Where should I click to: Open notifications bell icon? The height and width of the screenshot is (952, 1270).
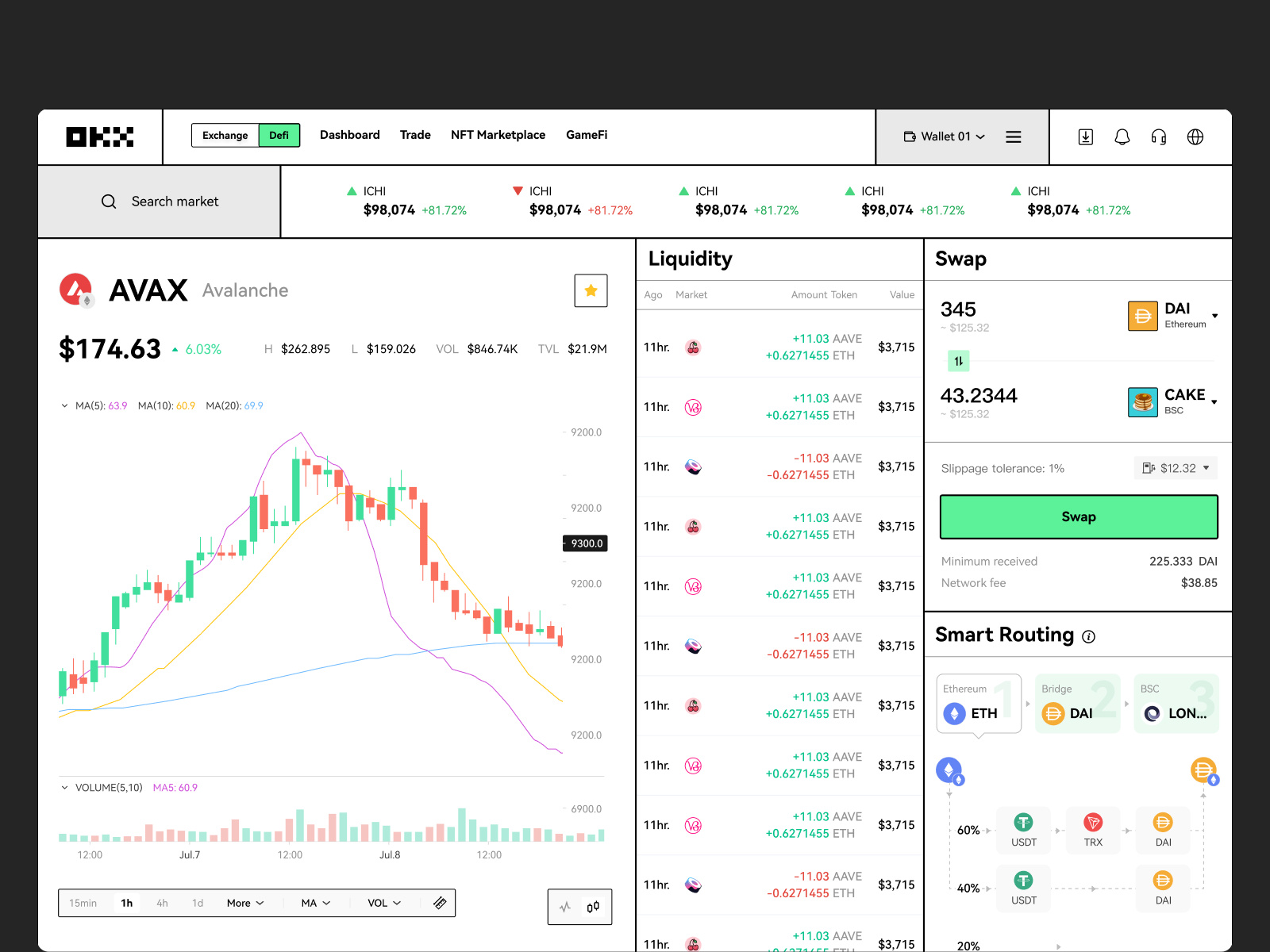point(1122,137)
